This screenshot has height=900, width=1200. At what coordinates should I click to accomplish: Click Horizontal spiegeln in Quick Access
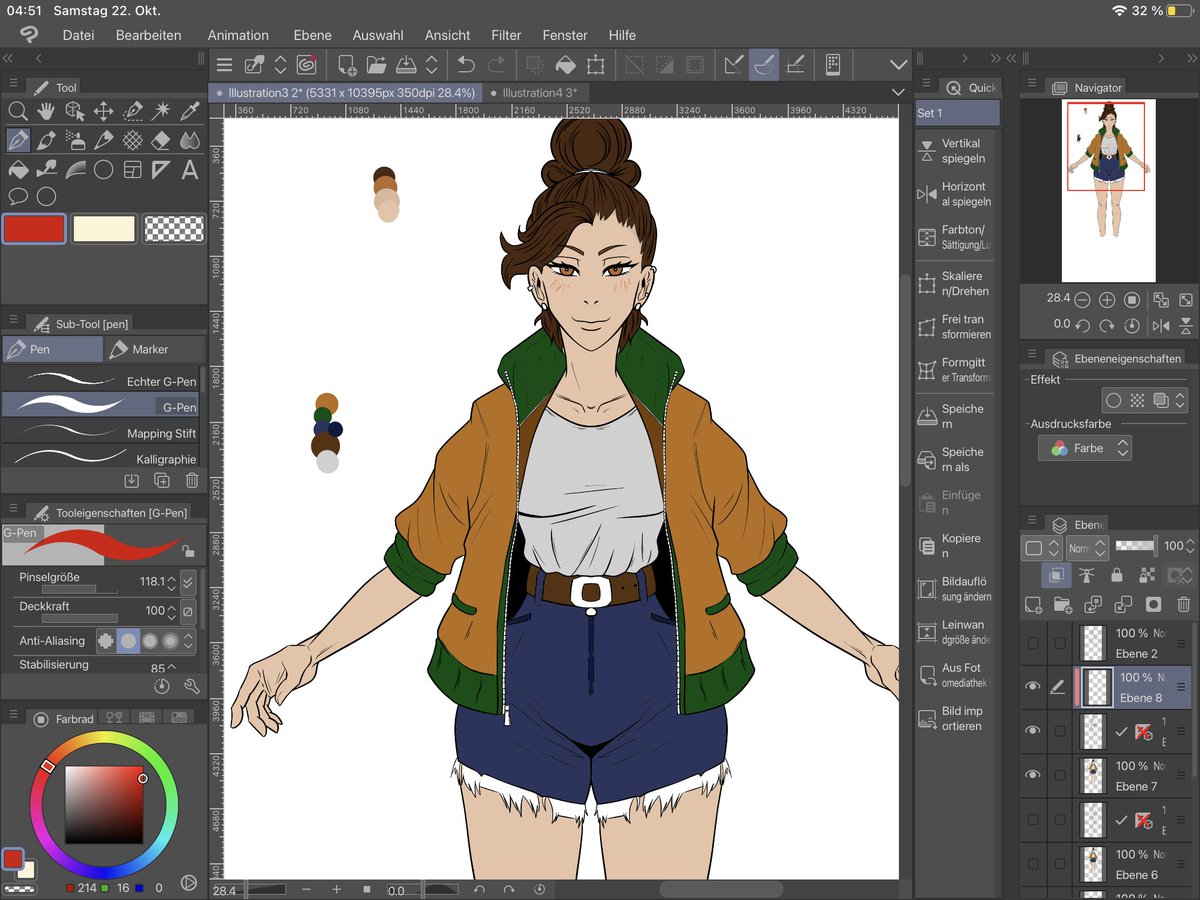click(x=957, y=194)
